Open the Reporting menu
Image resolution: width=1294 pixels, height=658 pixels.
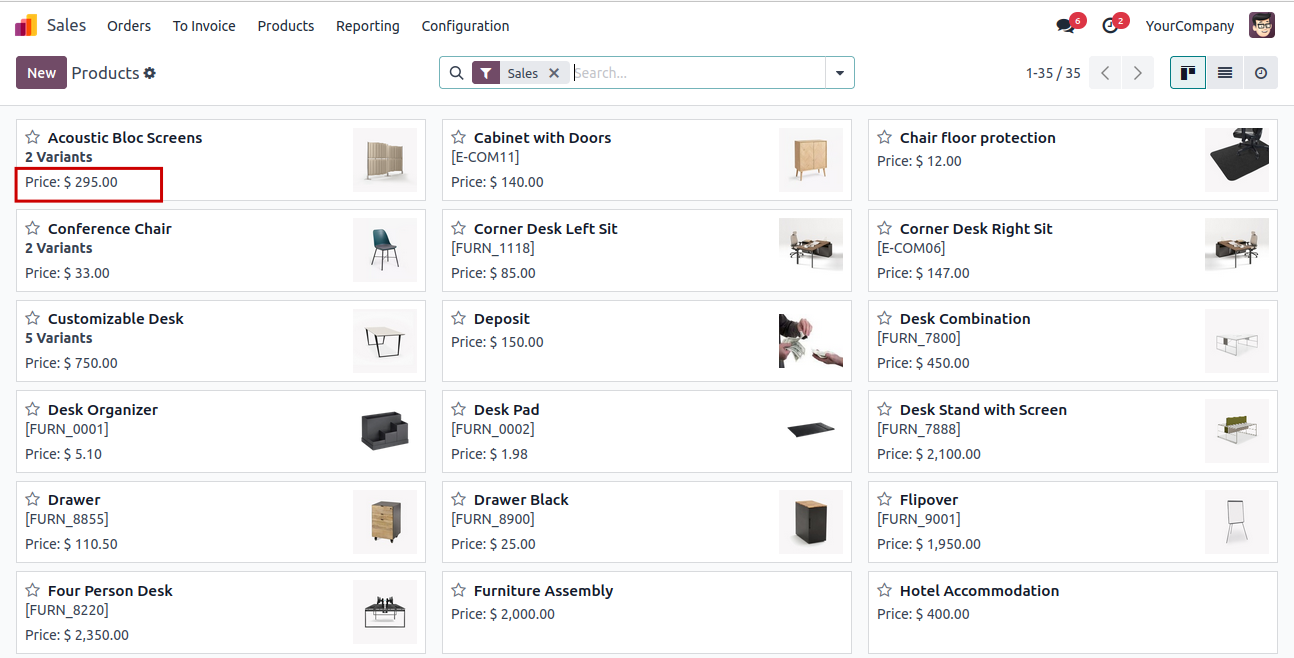click(368, 26)
